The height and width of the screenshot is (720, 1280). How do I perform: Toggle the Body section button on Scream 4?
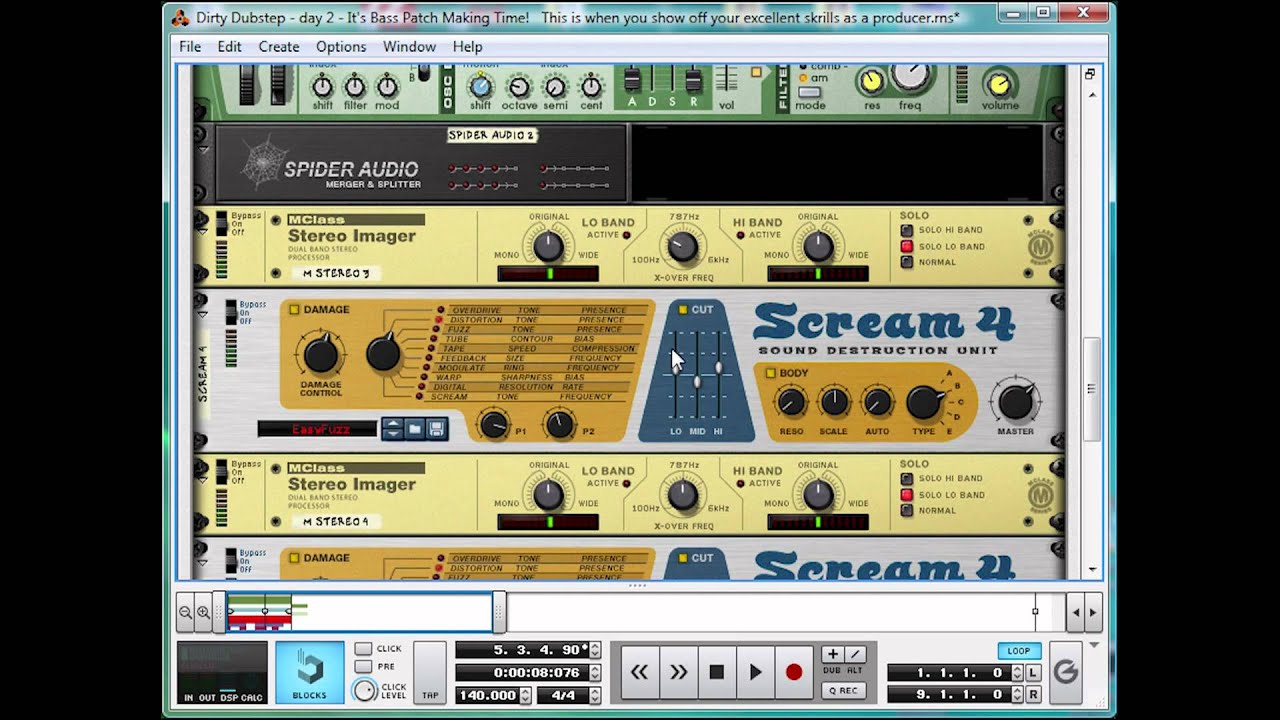[x=770, y=373]
